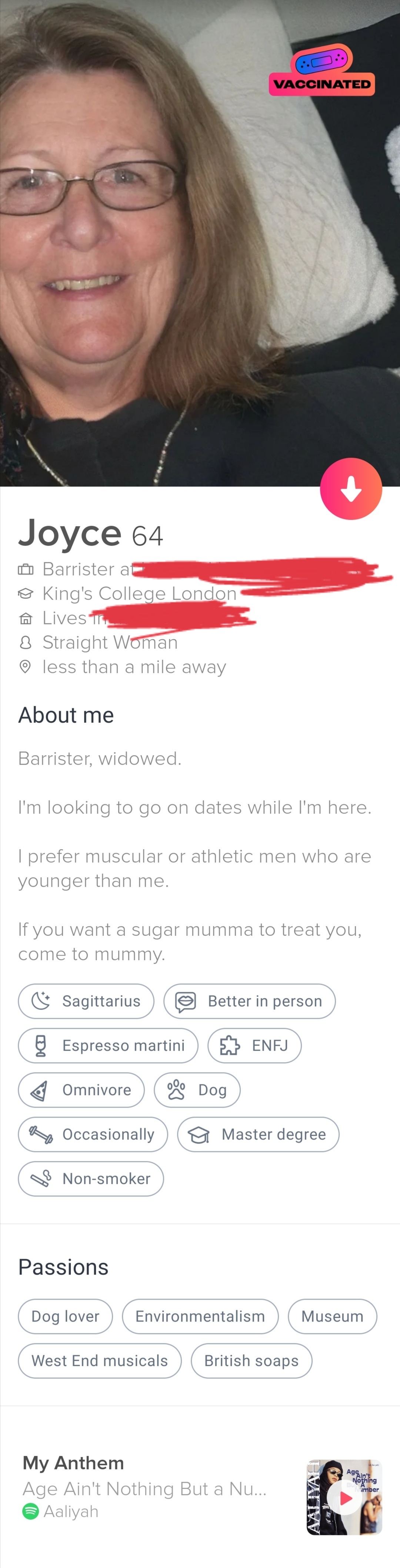Viewport: 400px width, 1568px height.
Task: Select the West End musicals passion
Action: coord(99,1361)
